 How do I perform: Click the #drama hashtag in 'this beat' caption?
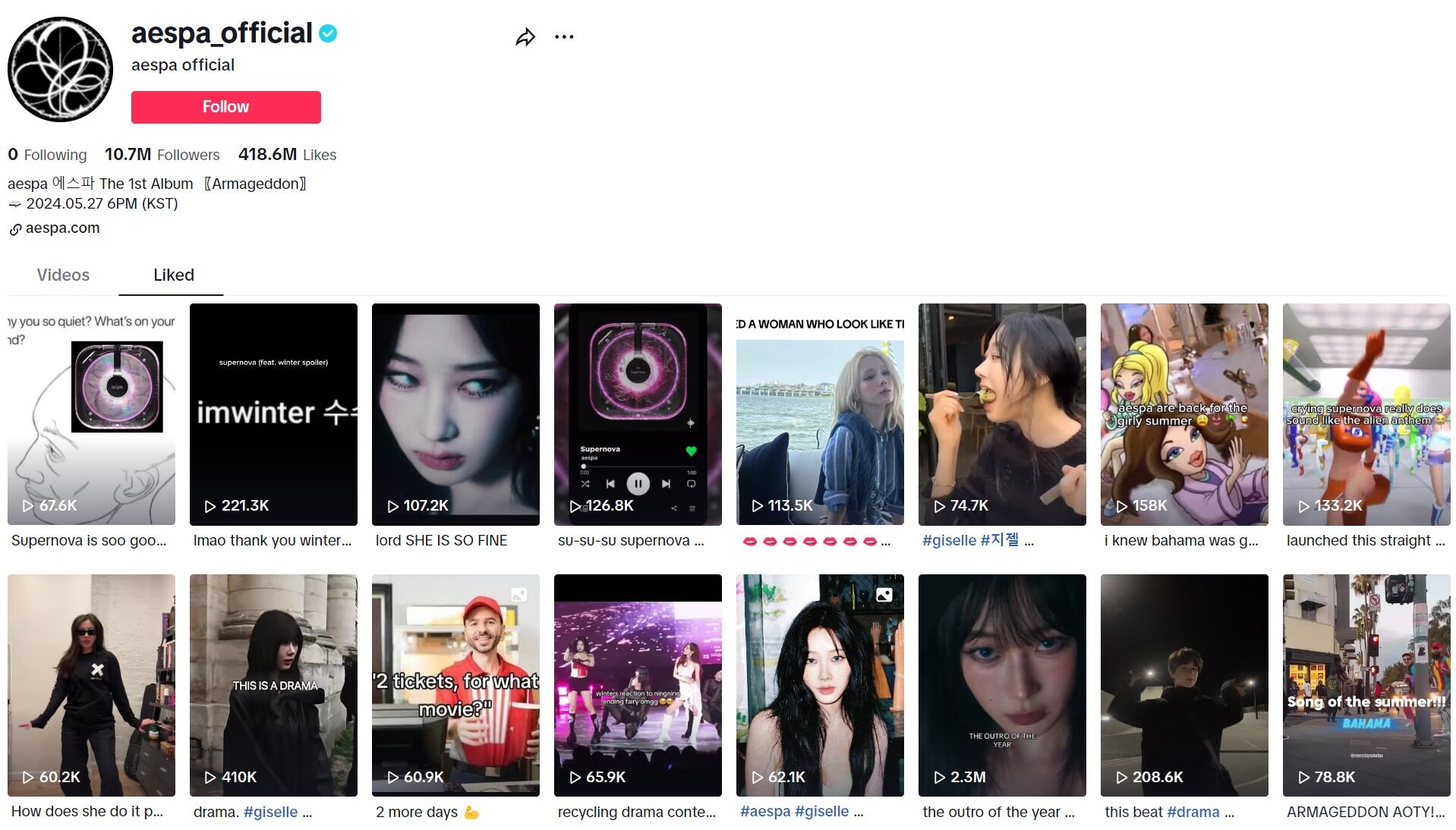(1193, 812)
